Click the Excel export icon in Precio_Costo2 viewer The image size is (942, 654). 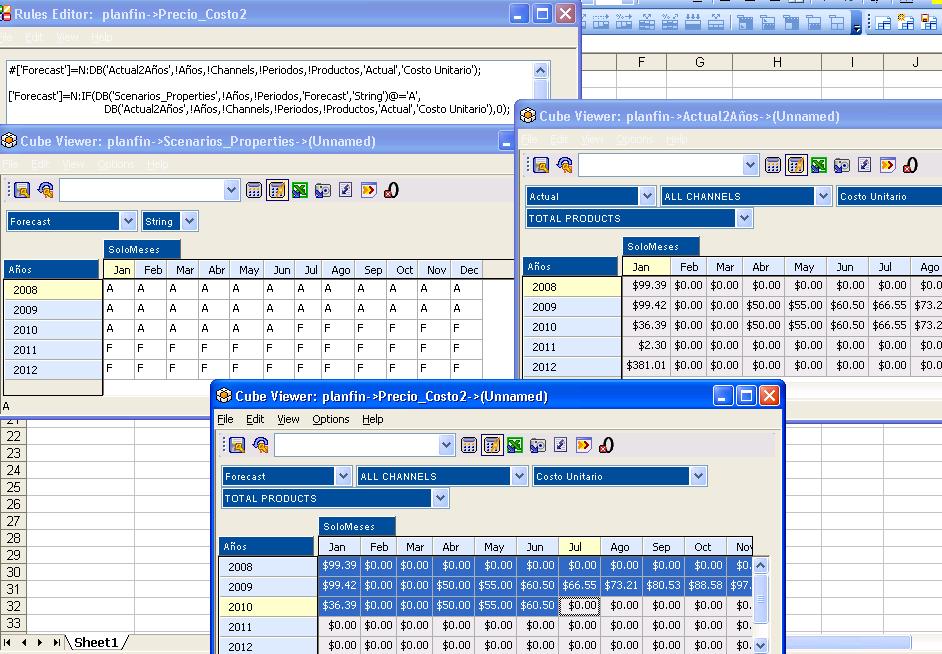tap(515, 445)
